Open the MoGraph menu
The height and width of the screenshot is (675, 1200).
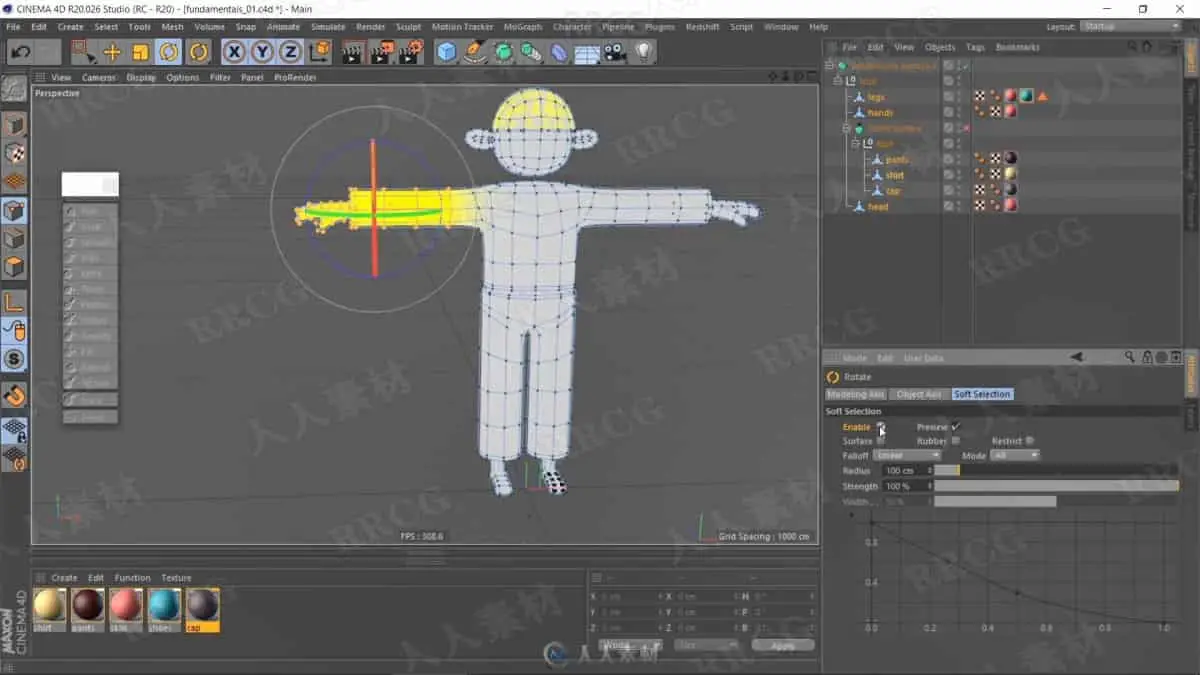point(523,27)
